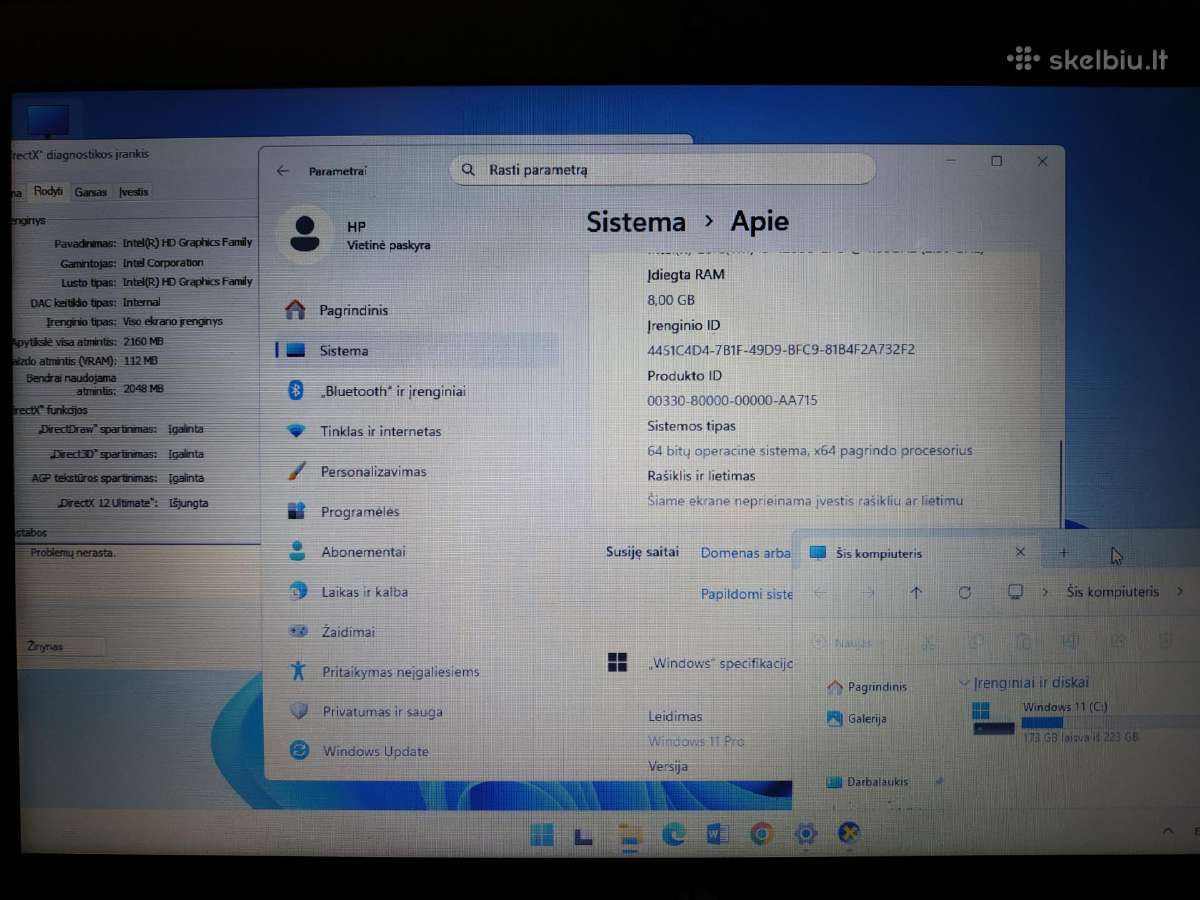Click the Wi-Fi network icon in sidebar

tap(296, 431)
